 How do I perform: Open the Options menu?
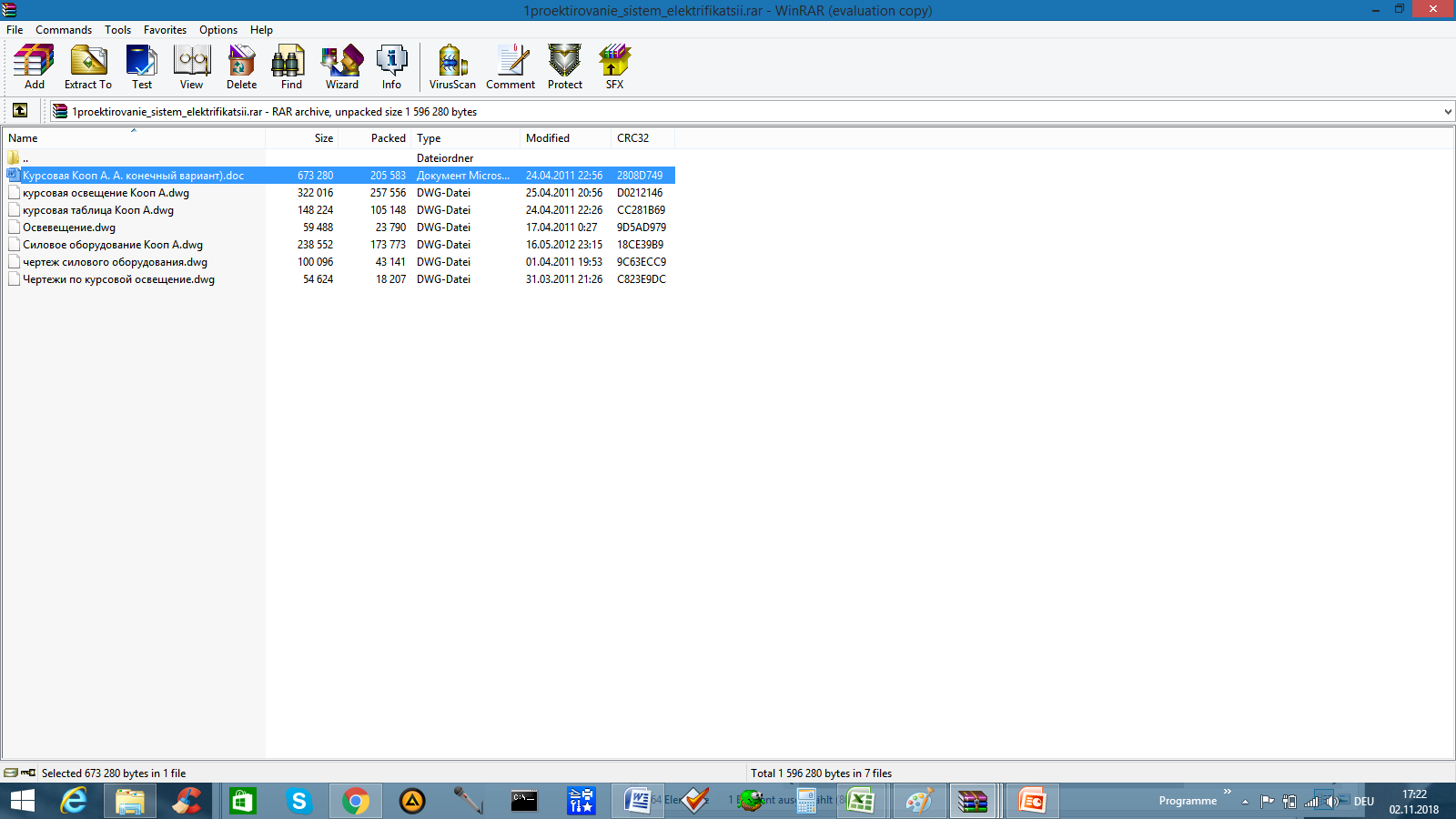(218, 30)
